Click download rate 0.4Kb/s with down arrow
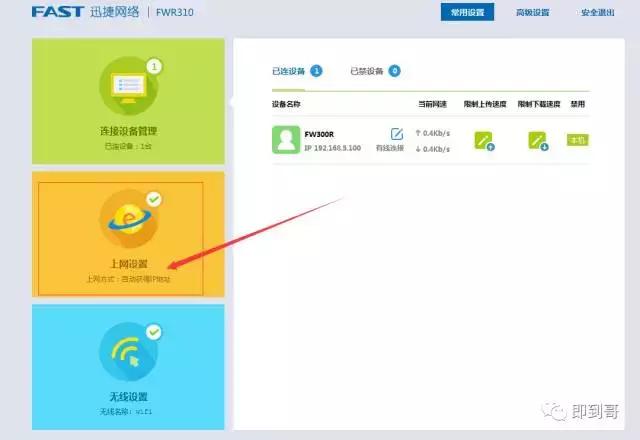The image size is (640, 440). coord(433,149)
